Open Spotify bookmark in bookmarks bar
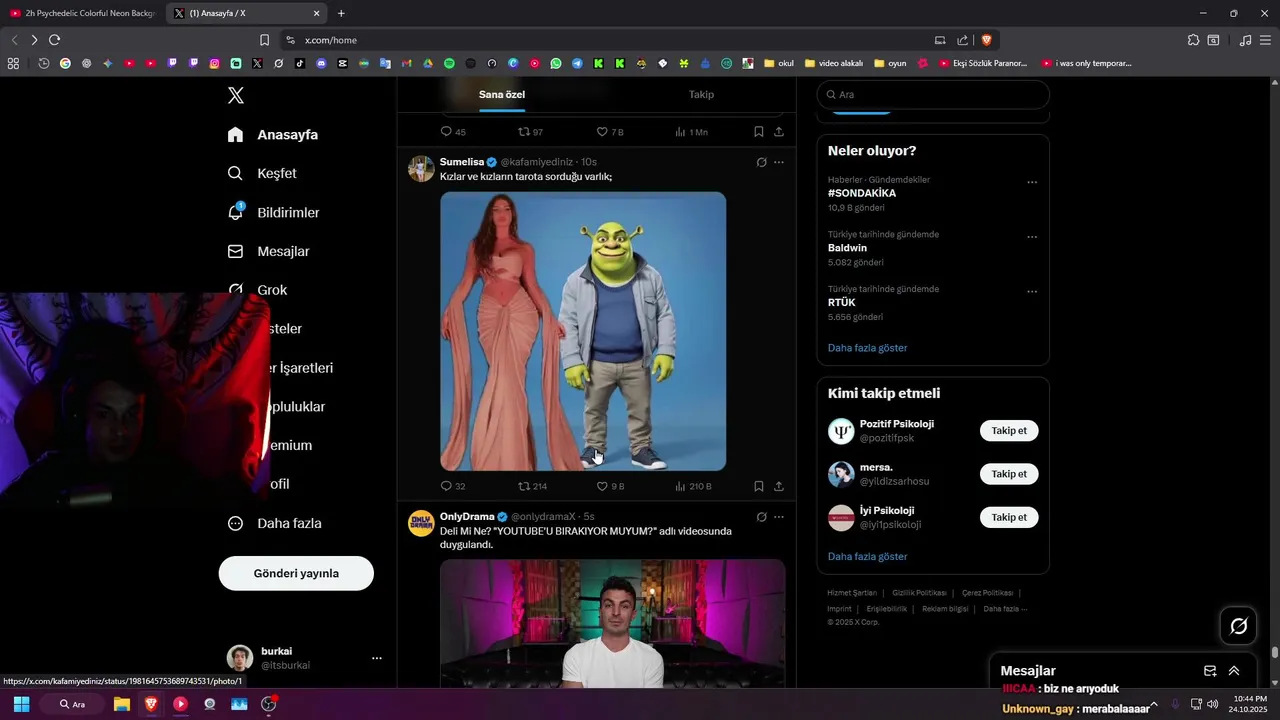This screenshot has width=1280, height=720. click(449, 63)
